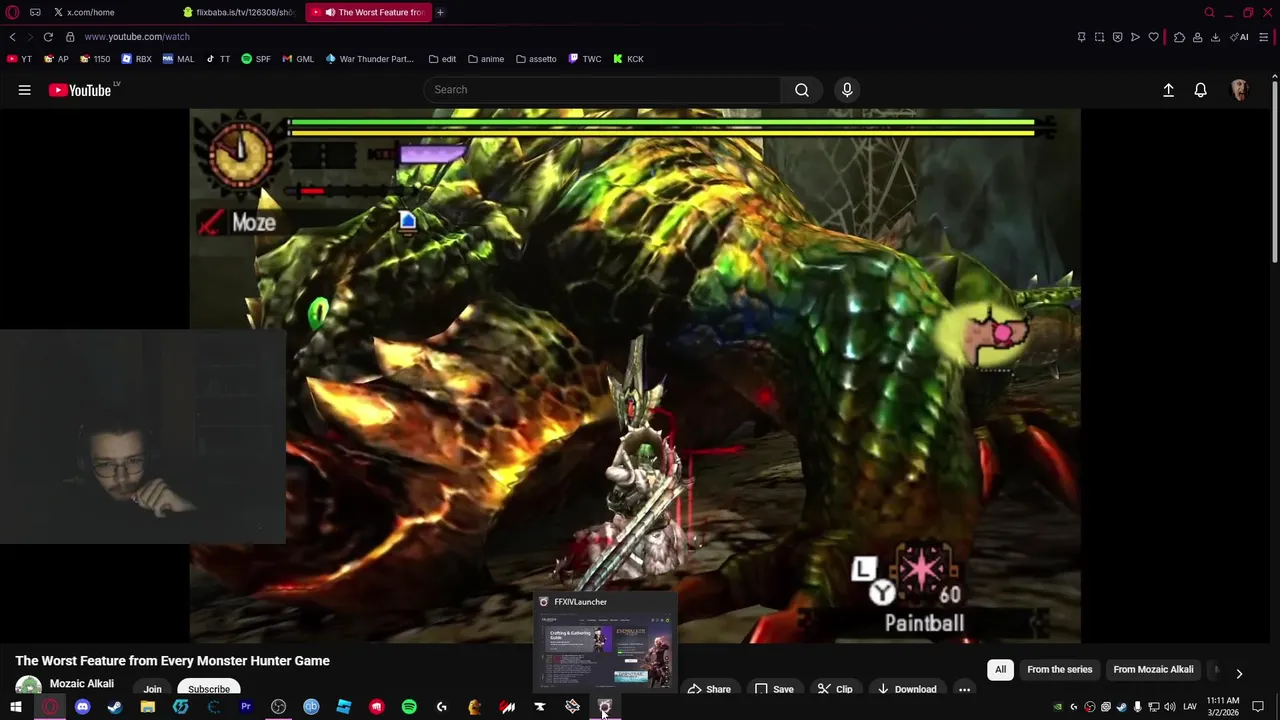Open the Windows action center notification icon

[1258, 707]
